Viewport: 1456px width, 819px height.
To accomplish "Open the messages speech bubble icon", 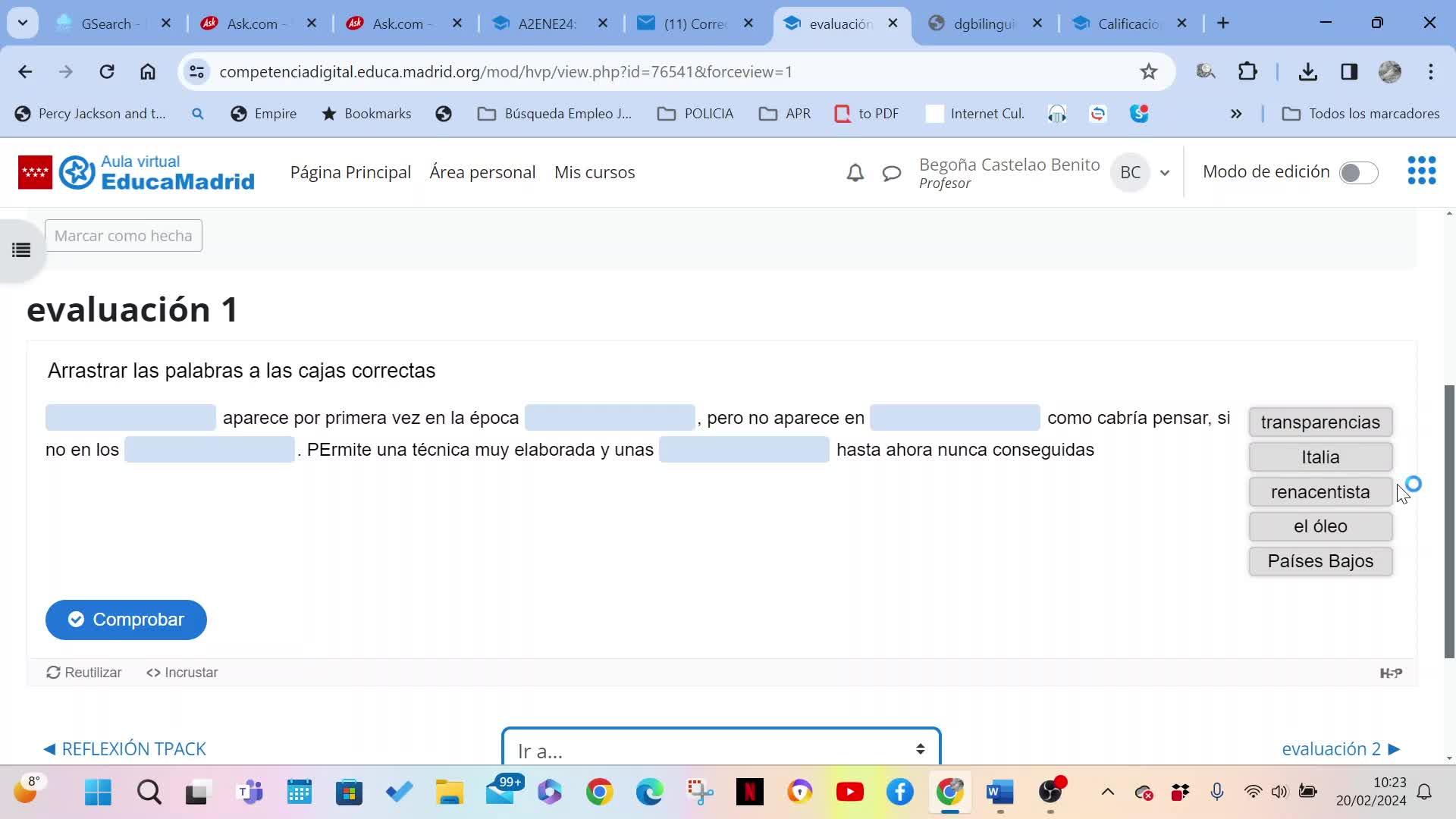I will pos(892,173).
